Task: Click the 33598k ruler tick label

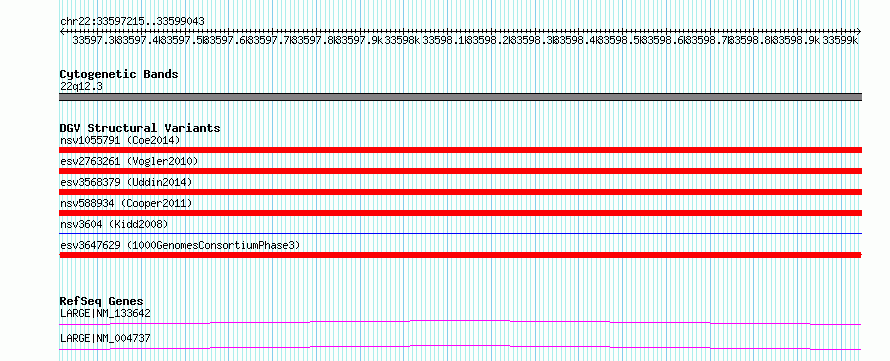Action: 401,40
